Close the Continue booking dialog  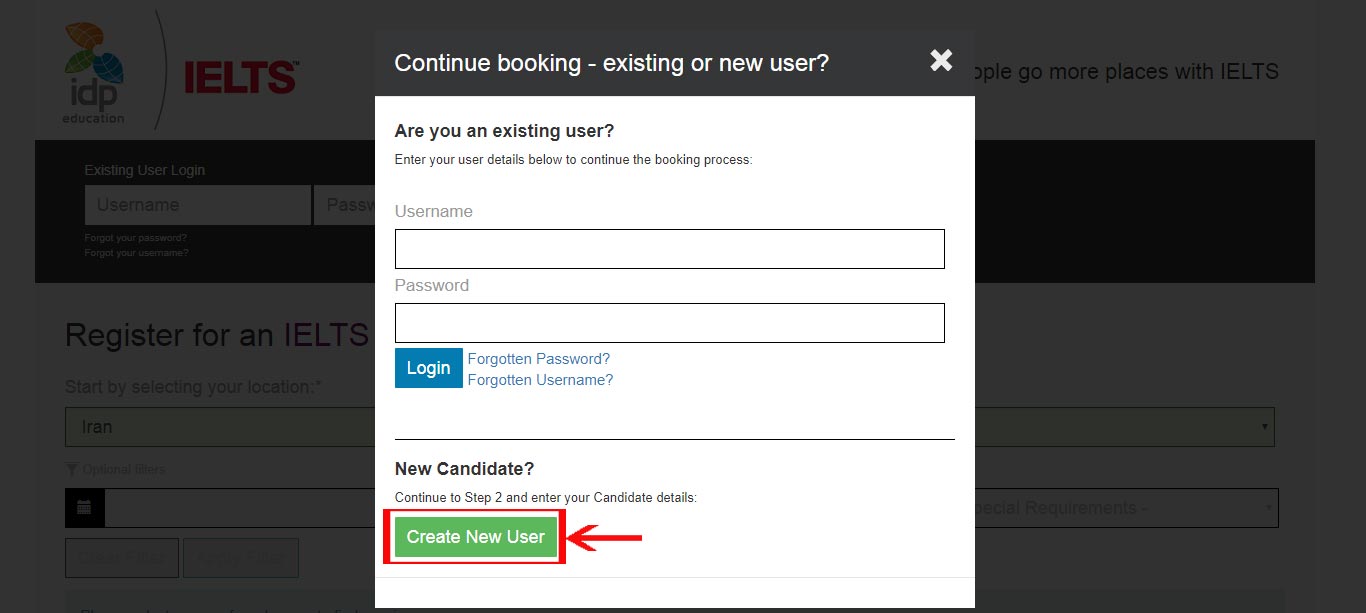941,61
